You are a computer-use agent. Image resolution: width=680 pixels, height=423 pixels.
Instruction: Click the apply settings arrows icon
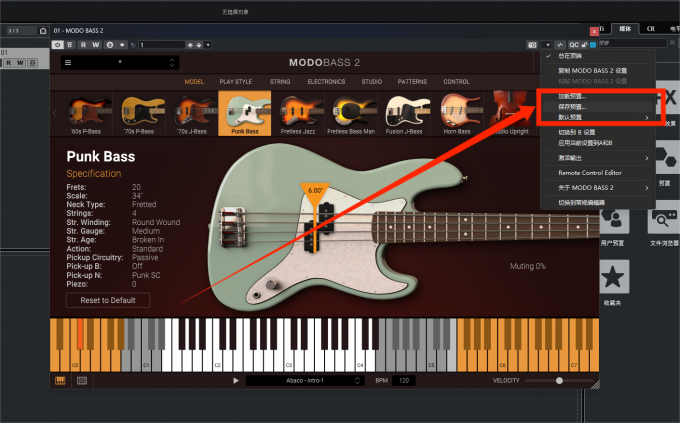click(x=122, y=45)
